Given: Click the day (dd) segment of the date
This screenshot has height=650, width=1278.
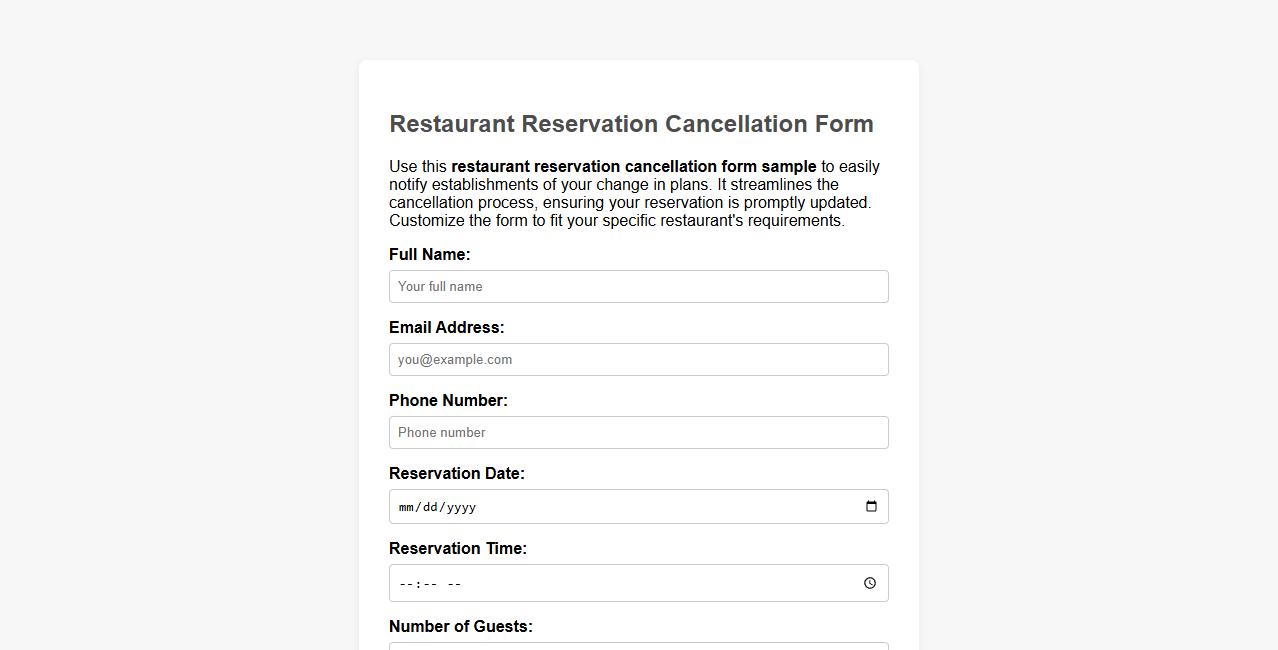Looking at the screenshot, I should (x=431, y=507).
